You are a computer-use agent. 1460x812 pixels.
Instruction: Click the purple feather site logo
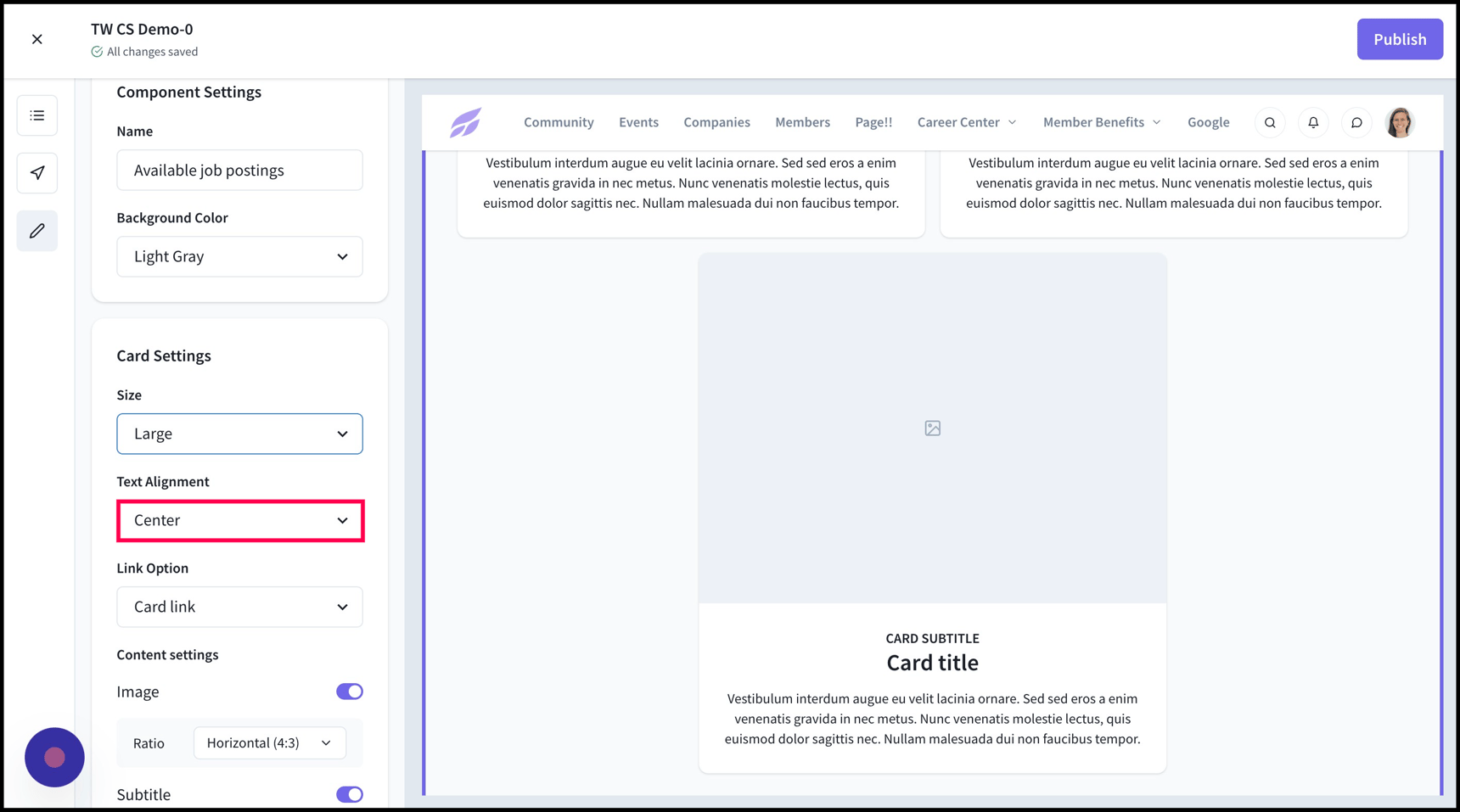466,122
